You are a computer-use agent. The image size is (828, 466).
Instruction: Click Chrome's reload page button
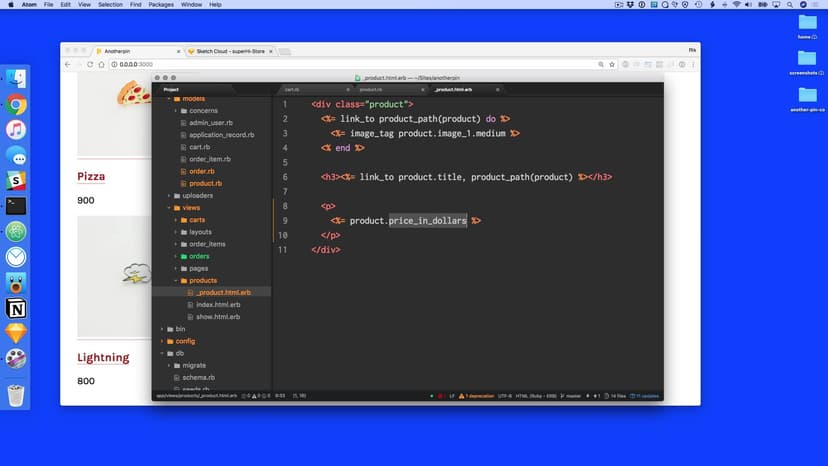[90, 64]
